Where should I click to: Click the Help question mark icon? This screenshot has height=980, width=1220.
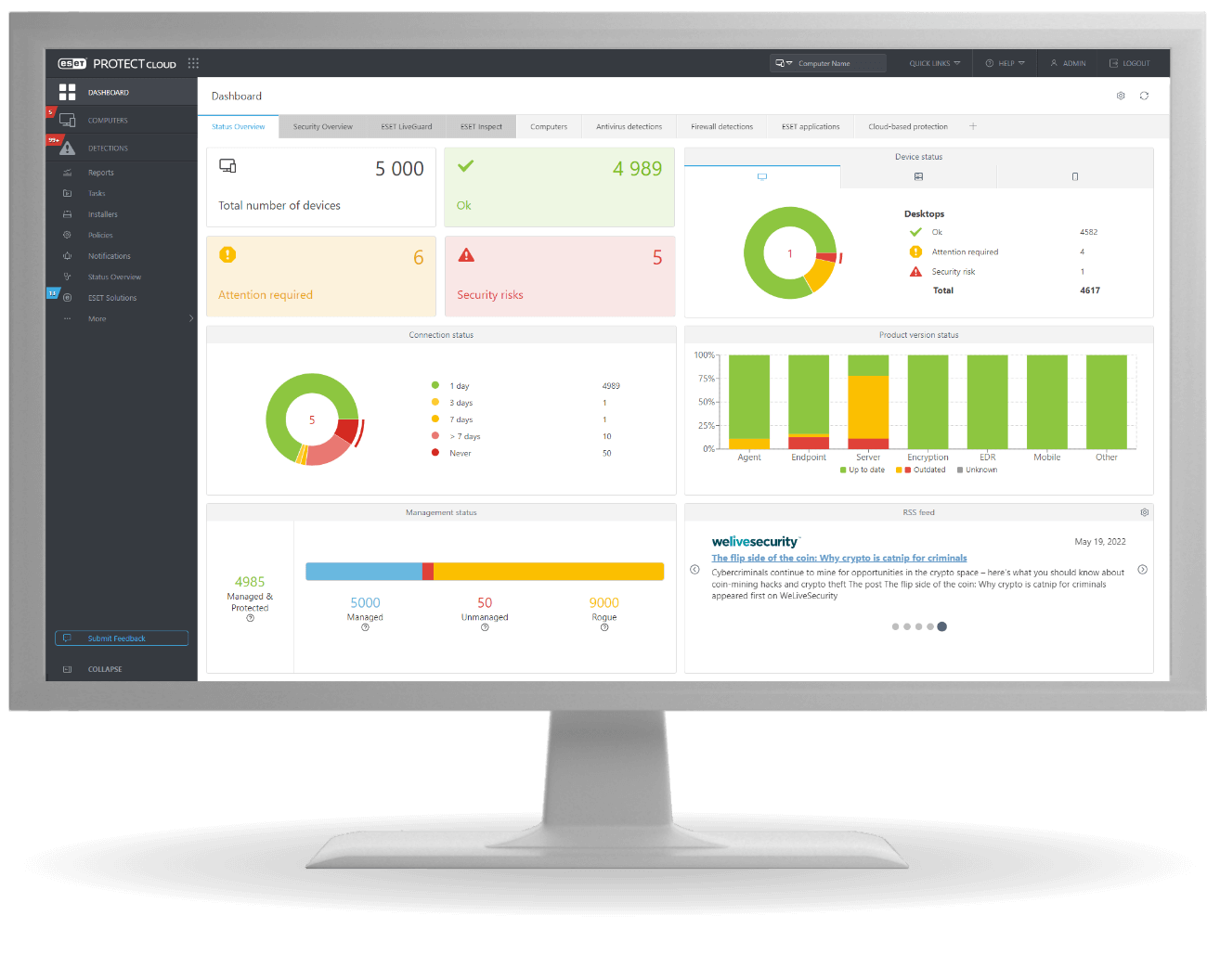click(x=990, y=63)
